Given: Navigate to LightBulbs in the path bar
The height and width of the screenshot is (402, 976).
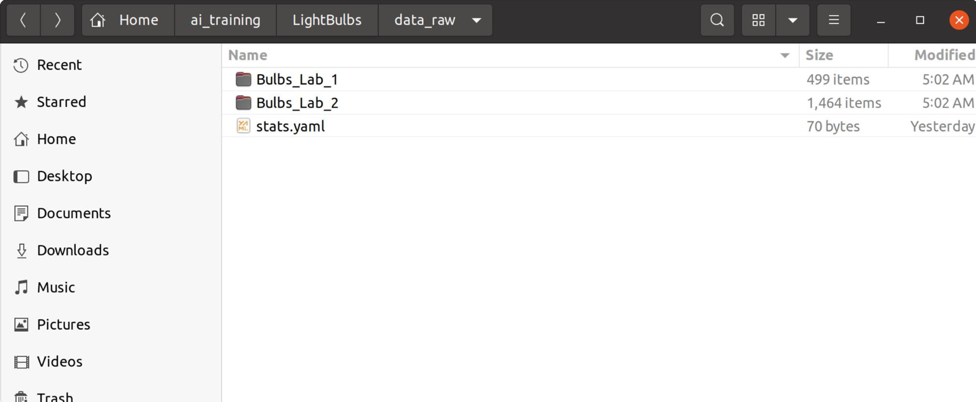Looking at the screenshot, I should click(x=327, y=20).
